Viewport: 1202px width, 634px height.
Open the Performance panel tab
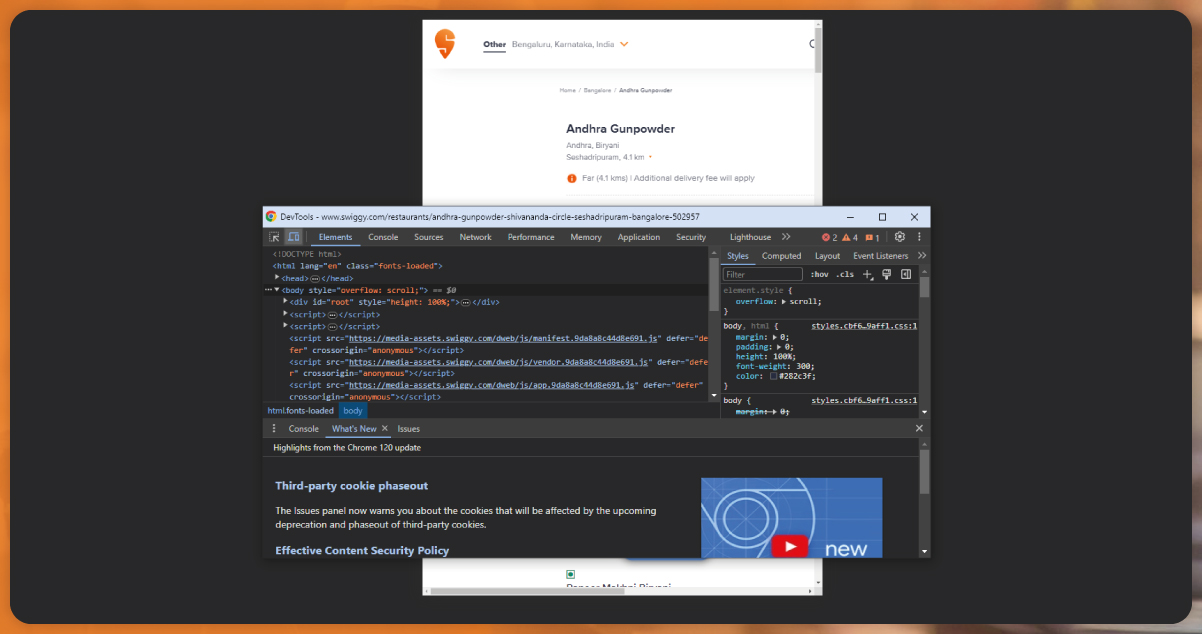[531, 237]
